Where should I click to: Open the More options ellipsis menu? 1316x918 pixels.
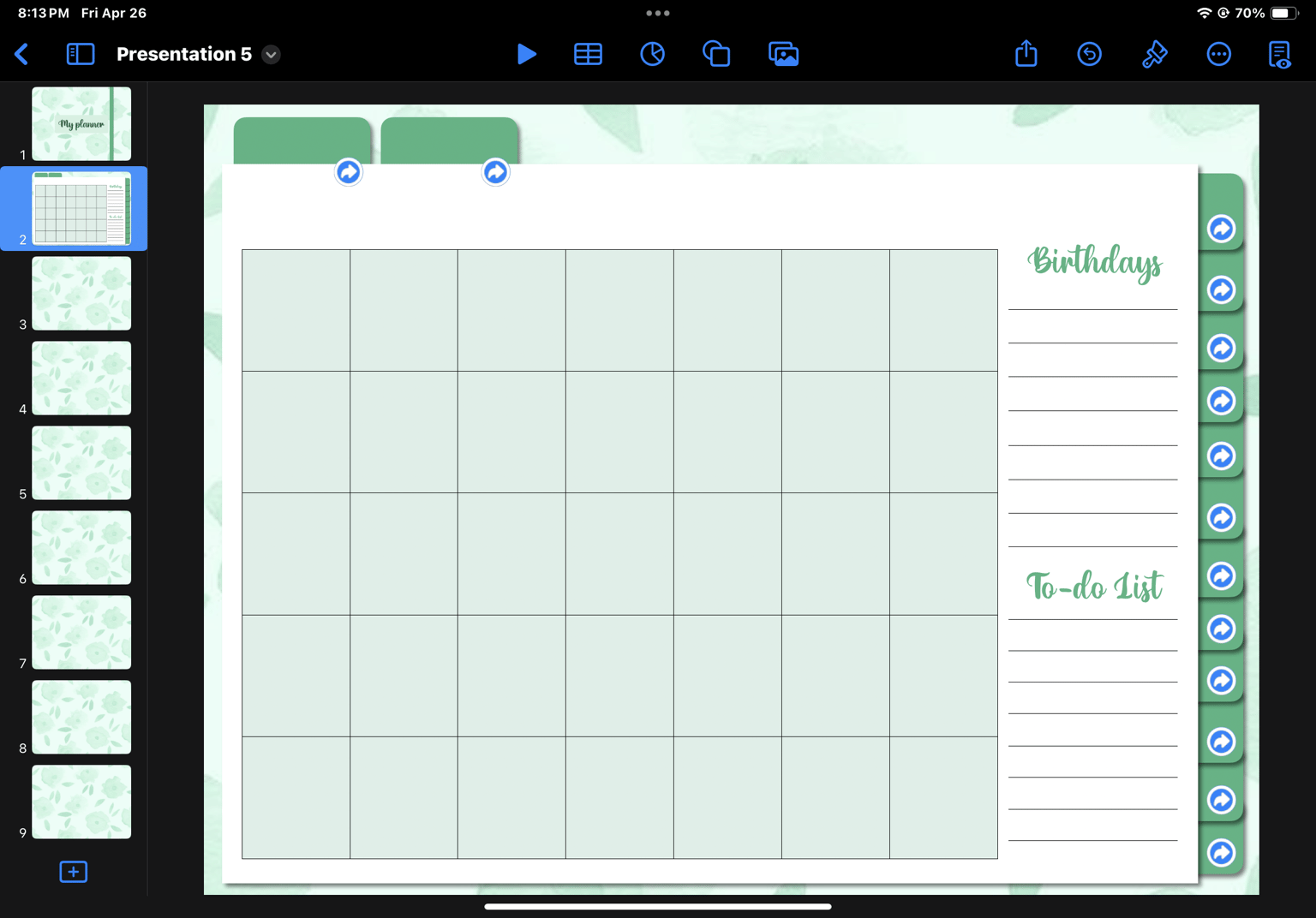click(1218, 55)
